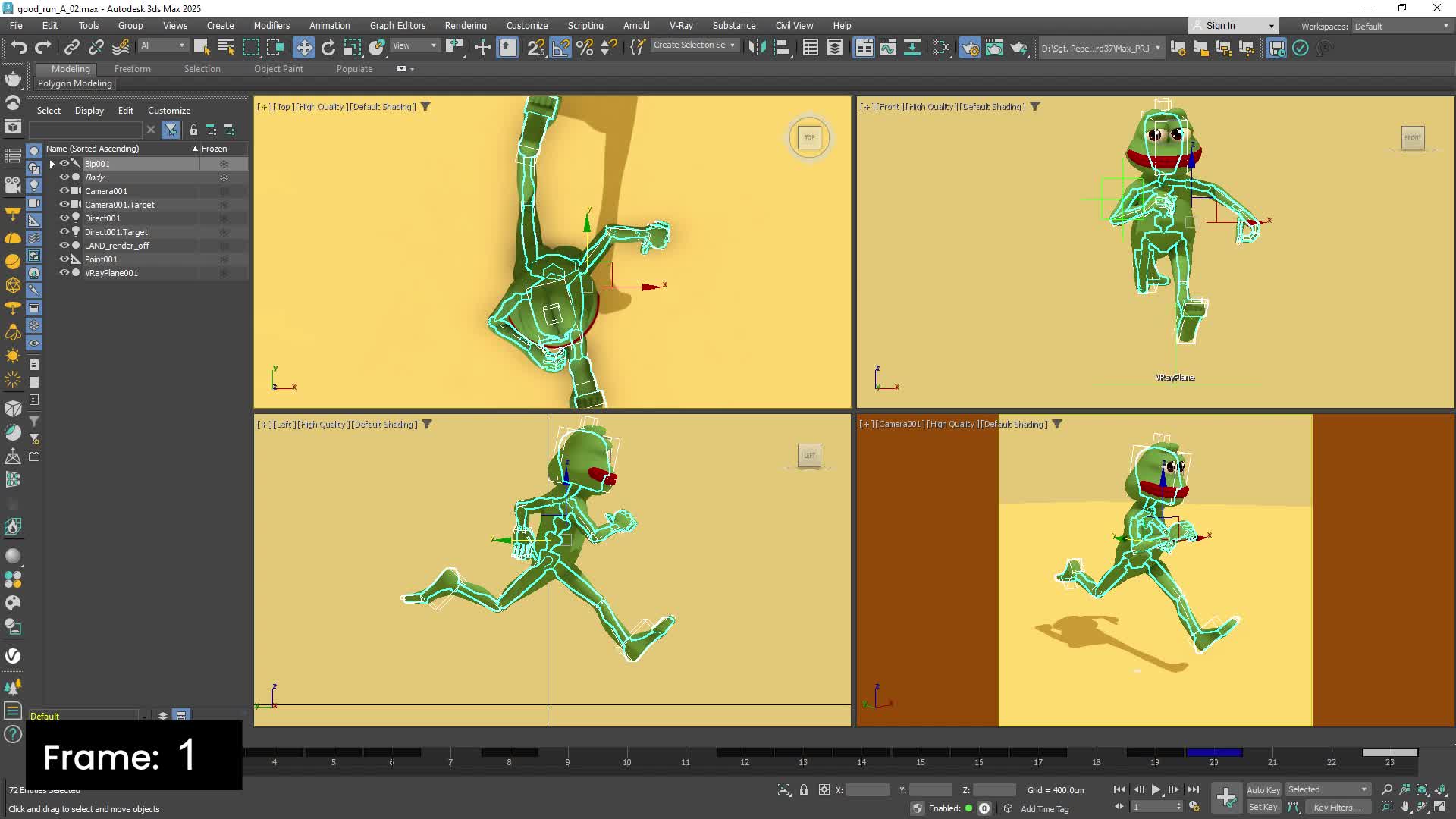Screen dimensions: 1456x819
Task: Click the Key Filters button
Action: click(1337, 808)
